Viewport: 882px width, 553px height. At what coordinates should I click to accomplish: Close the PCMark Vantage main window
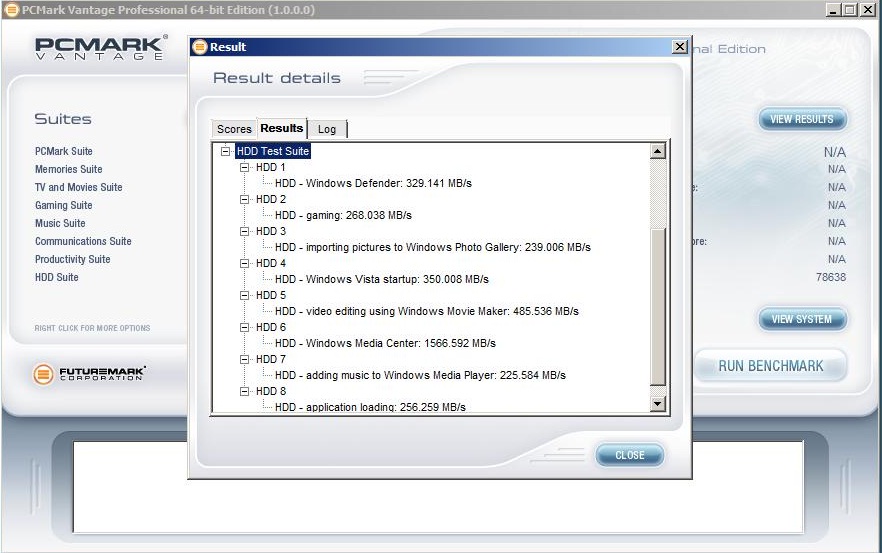867,10
